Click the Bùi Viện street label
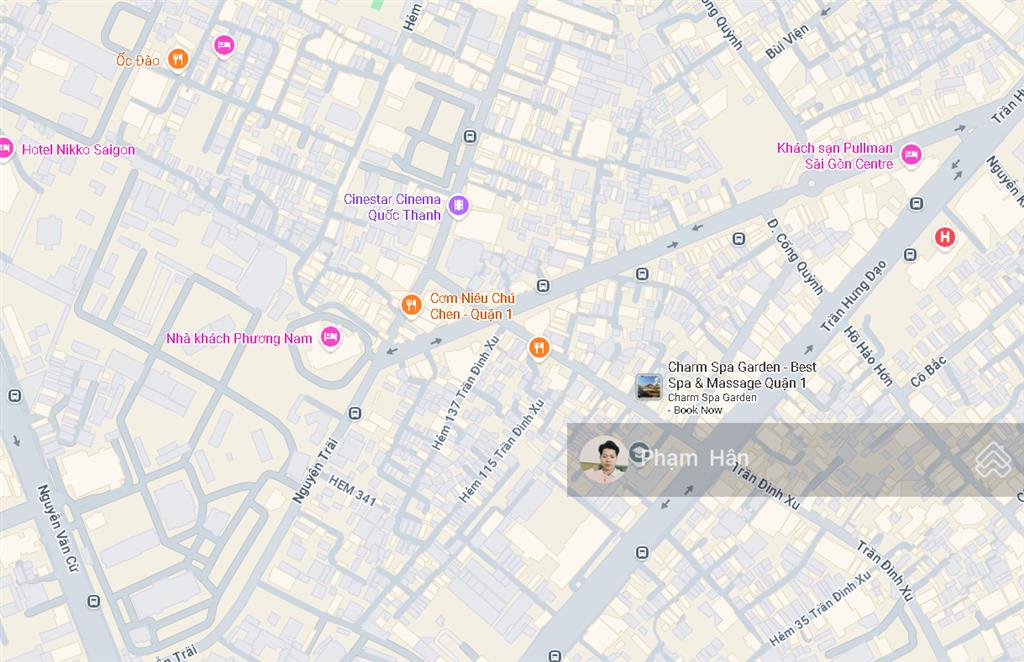 (x=787, y=42)
